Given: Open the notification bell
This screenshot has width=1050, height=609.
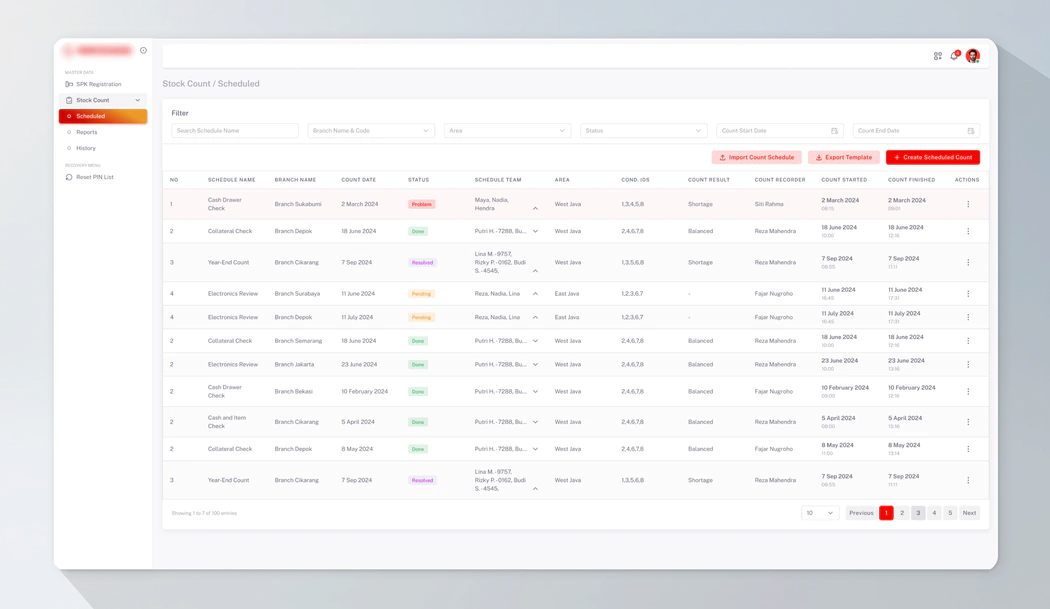Looking at the screenshot, I should 955,56.
